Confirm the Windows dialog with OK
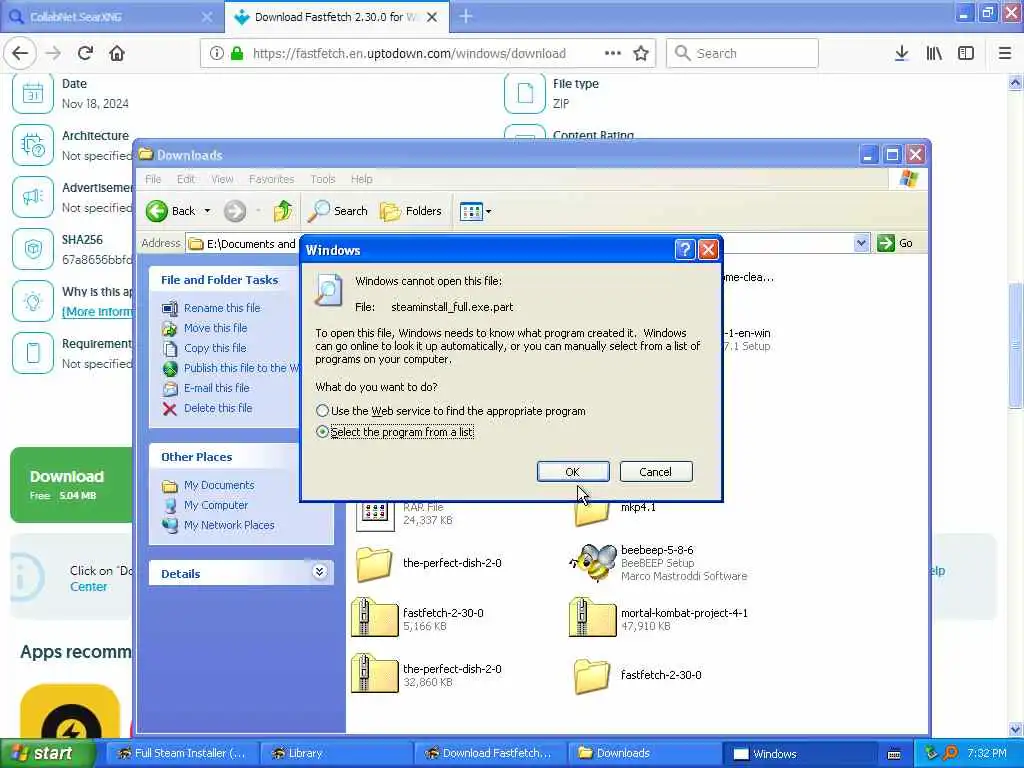The image size is (1024, 768). (x=573, y=472)
